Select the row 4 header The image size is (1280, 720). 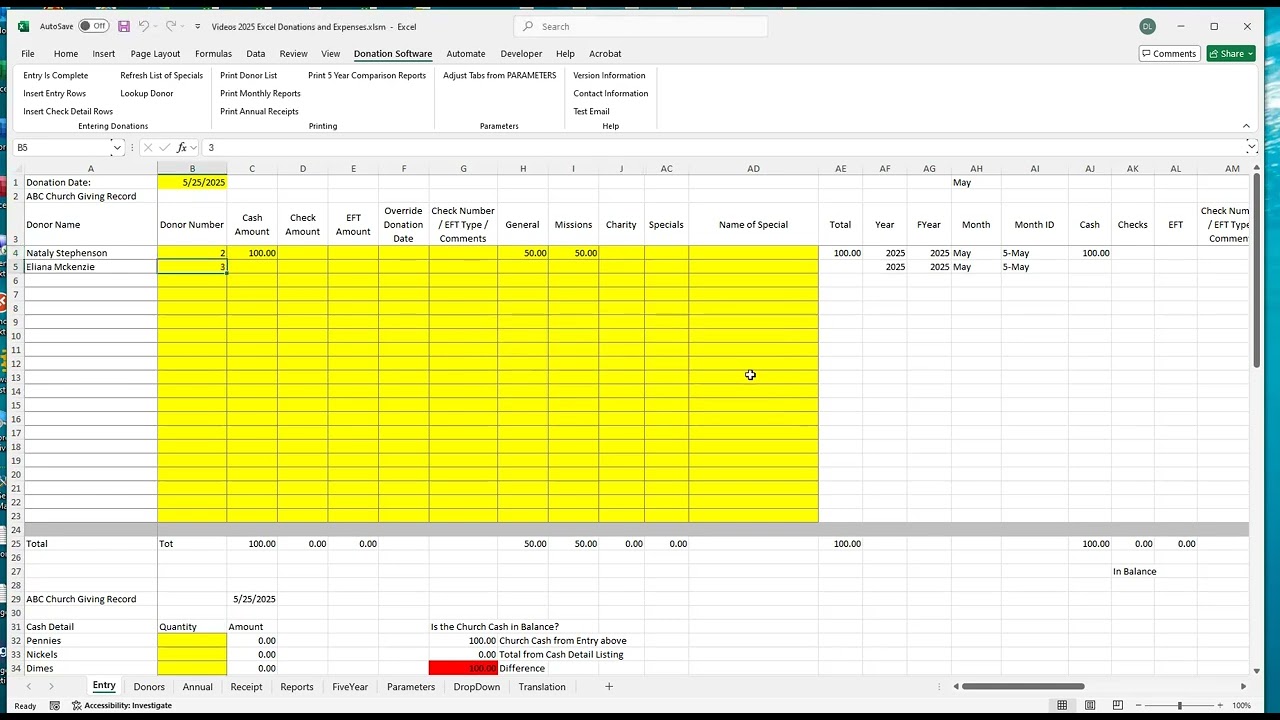[15, 253]
